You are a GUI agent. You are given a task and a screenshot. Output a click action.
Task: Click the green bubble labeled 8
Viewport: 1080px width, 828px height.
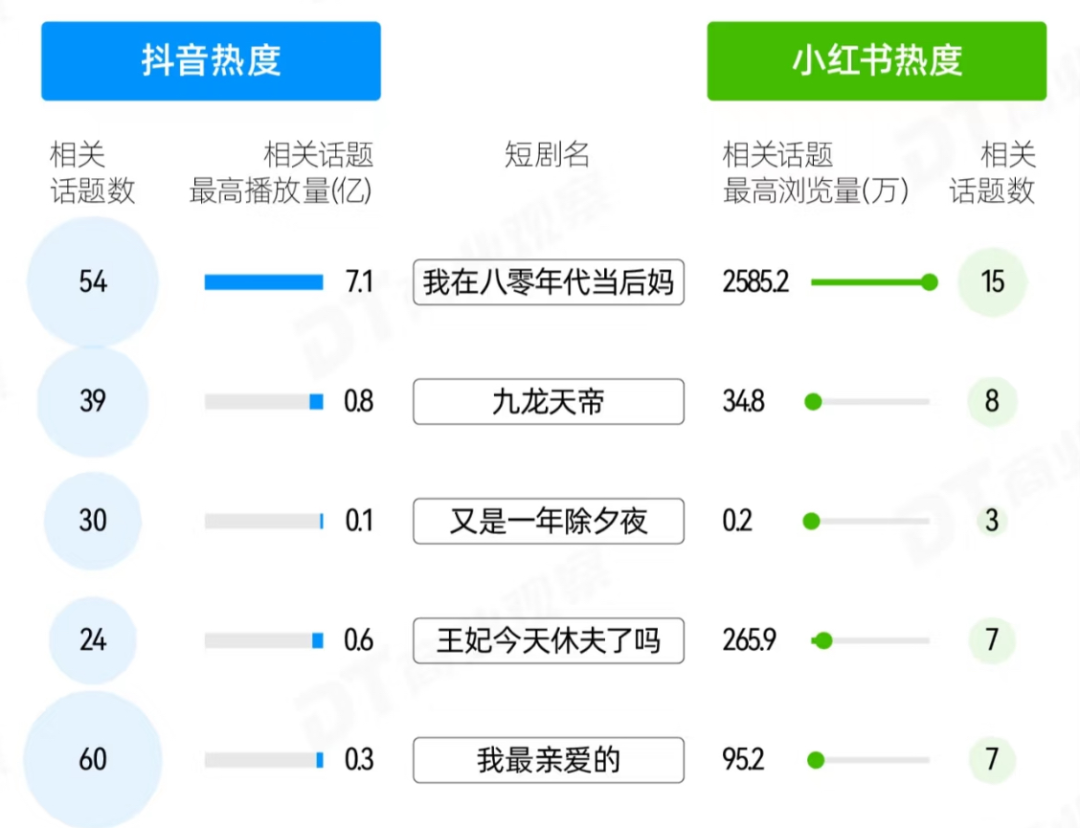[x=992, y=402]
